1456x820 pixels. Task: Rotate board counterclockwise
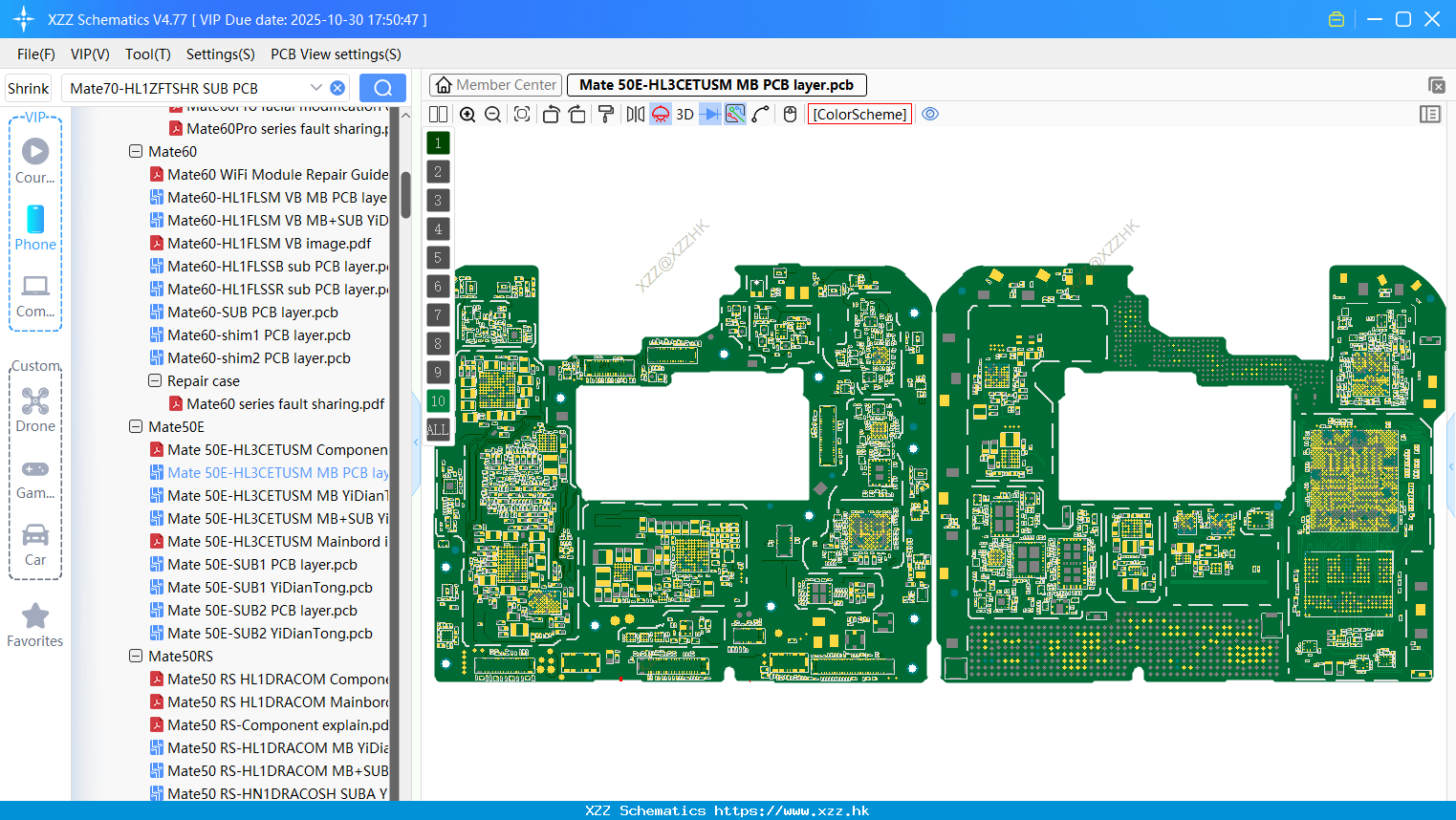[551, 114]
